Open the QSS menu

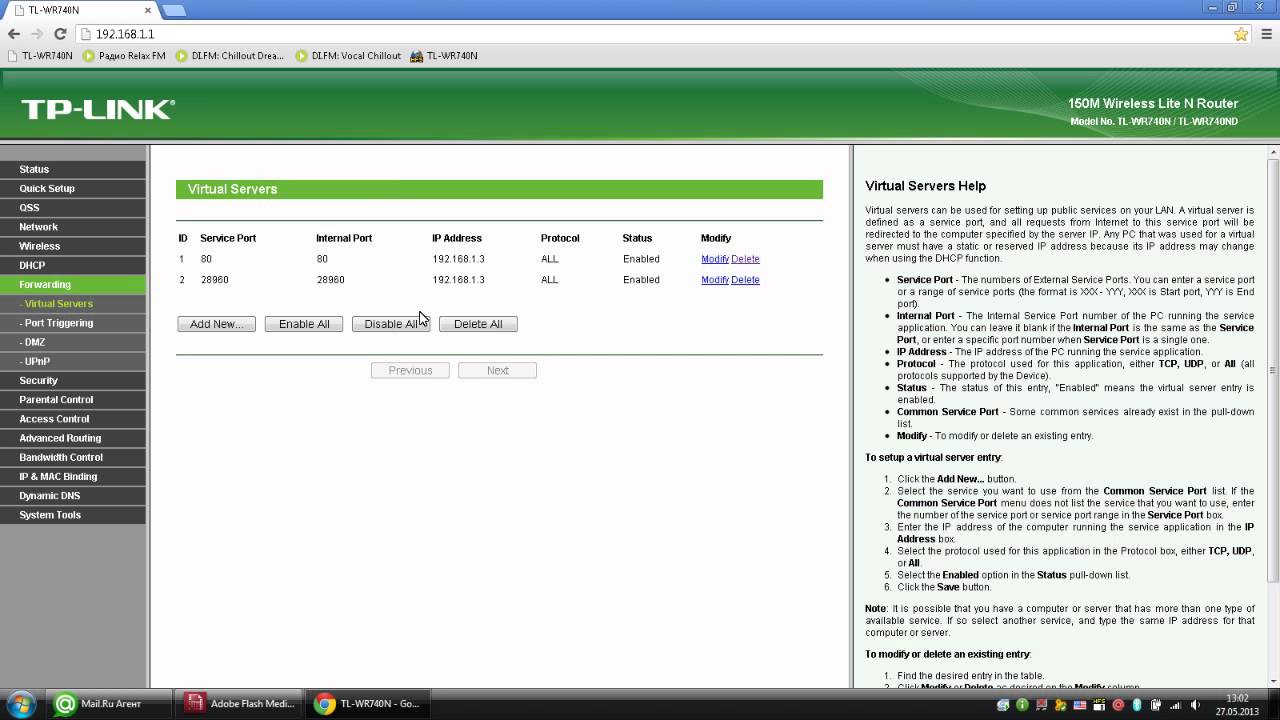[72, 208]
